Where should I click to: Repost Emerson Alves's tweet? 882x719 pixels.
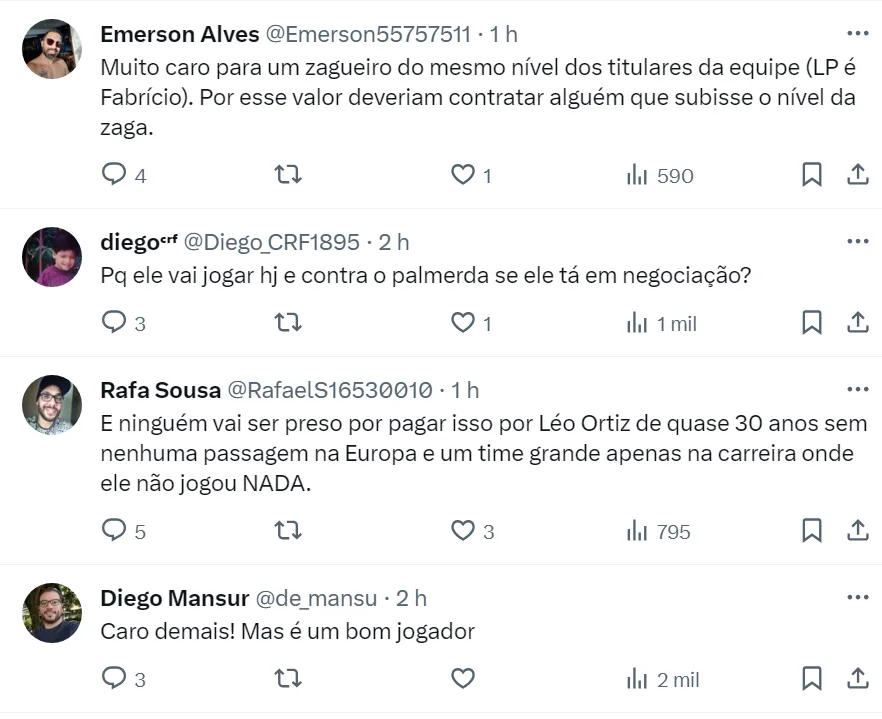[x=288, y=175]
